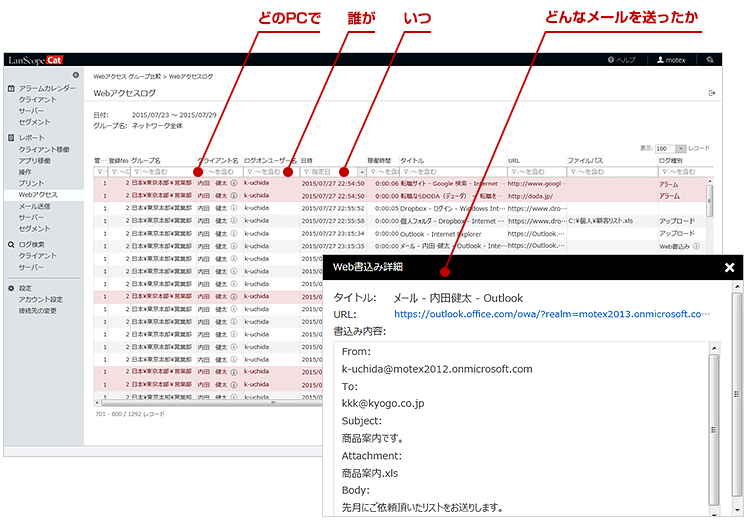Open the outlook.office.com URL link in dialog
The height and width of the screenshot is (521, 747).
[552, 314]
